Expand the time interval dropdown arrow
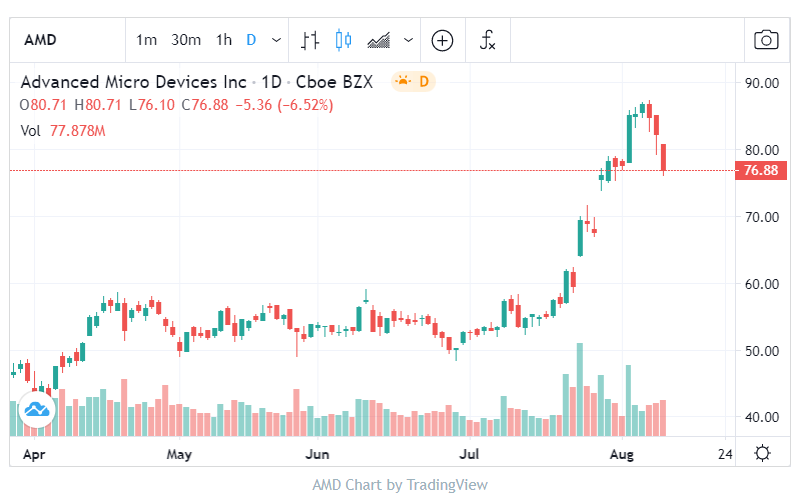 coord(276,40)
